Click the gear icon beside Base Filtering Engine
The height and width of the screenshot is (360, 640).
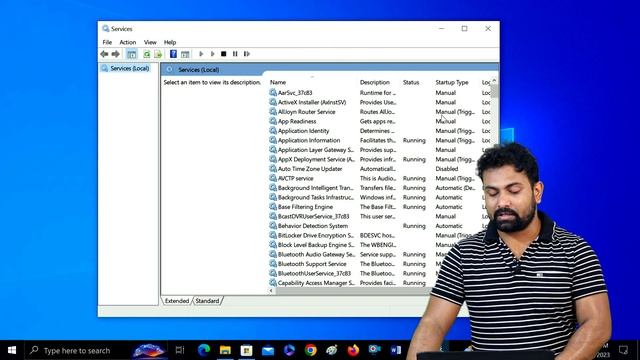coord(273,207)
